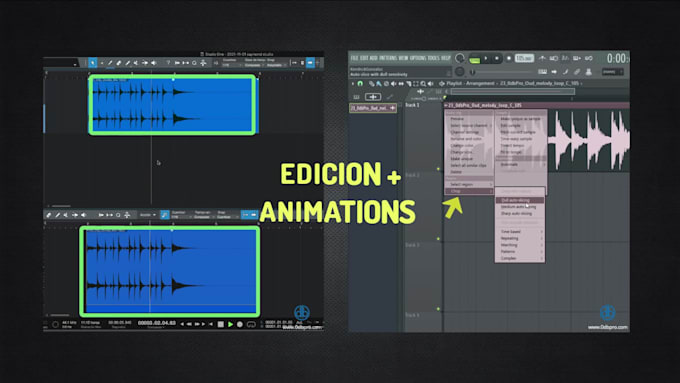Image resolution: width=680 pixels, height=383 pixels.
Task: Click the question mark help icon in Studio One
Action: click(168, 63)
